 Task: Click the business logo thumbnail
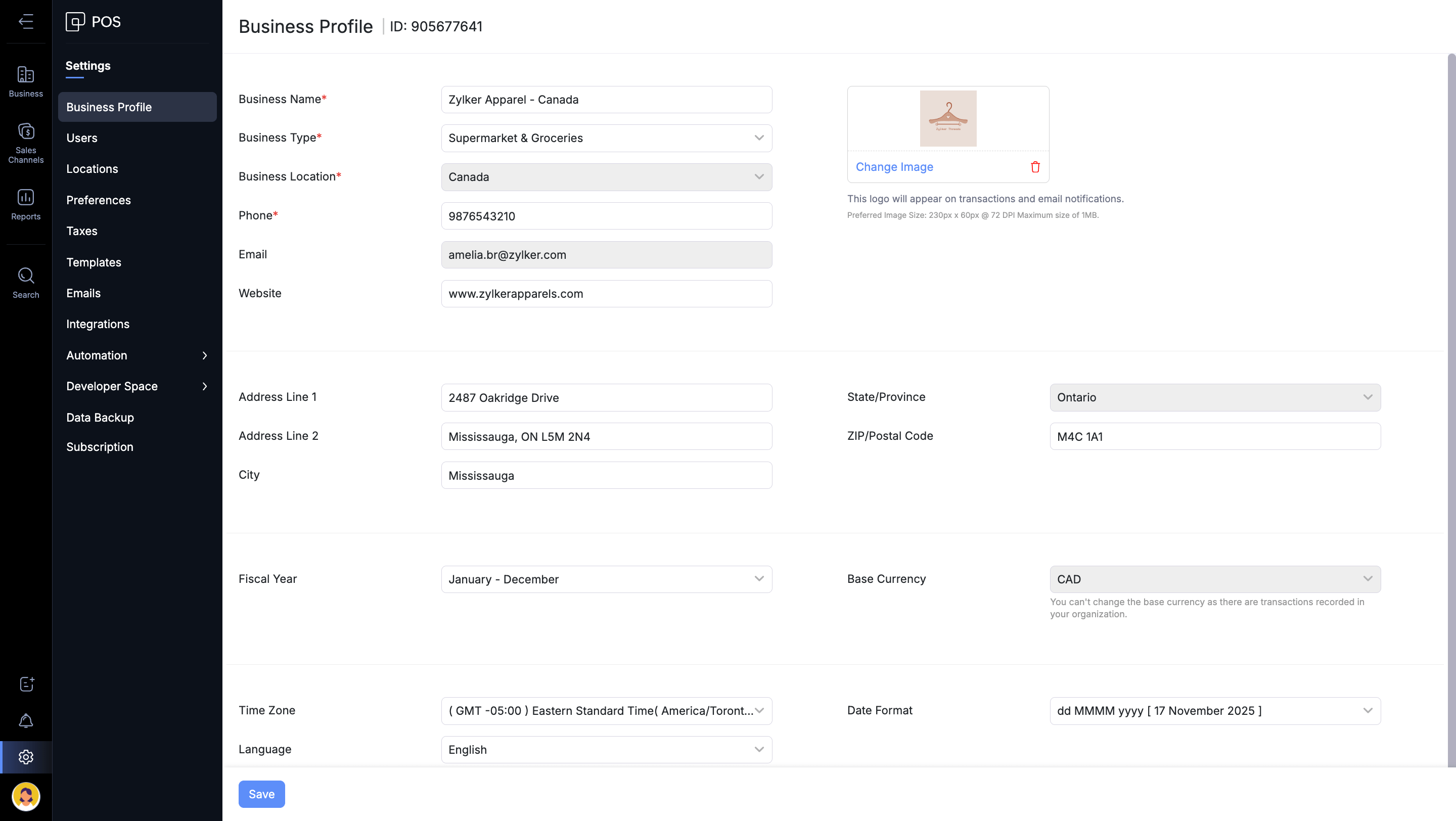point(948,119)
